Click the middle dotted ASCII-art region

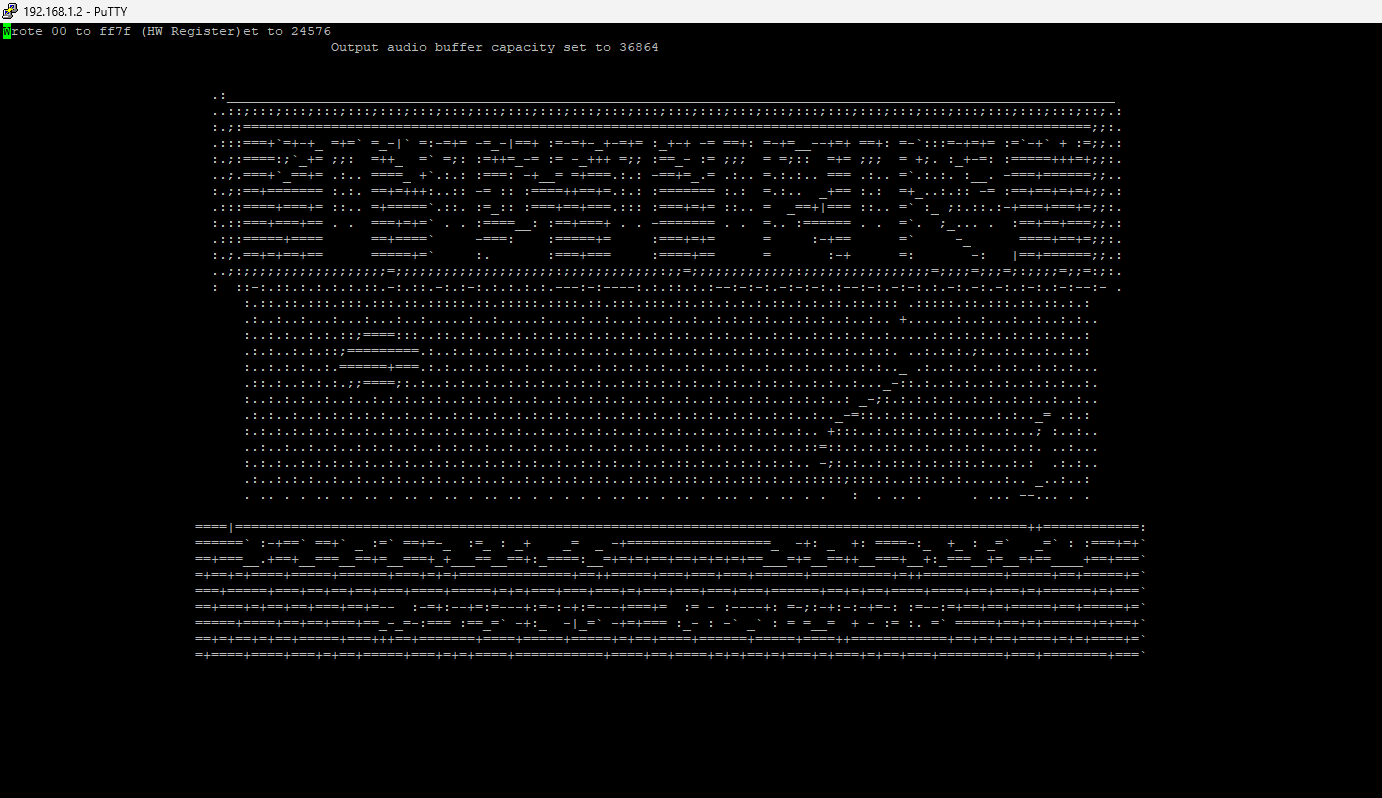(666, 400)
